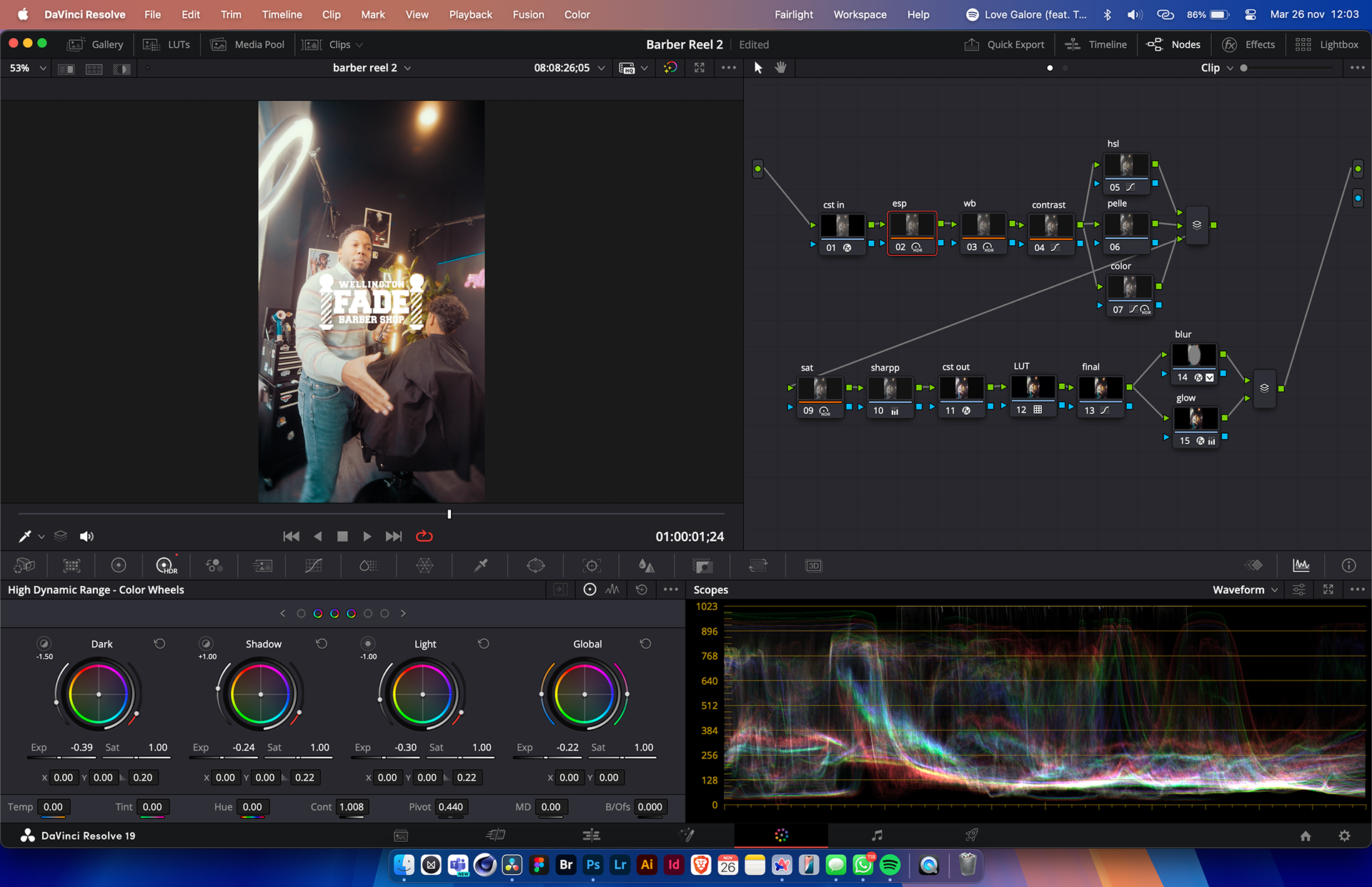
Task: Open the Key palette
Action: pos(702,566)
